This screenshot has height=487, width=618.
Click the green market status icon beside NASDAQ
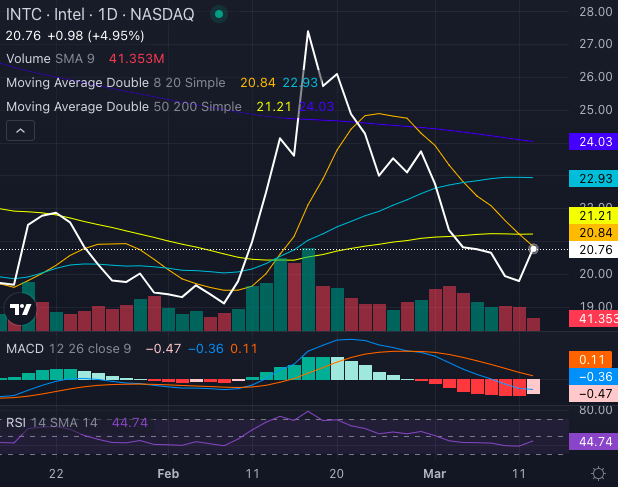coord(219,15)
